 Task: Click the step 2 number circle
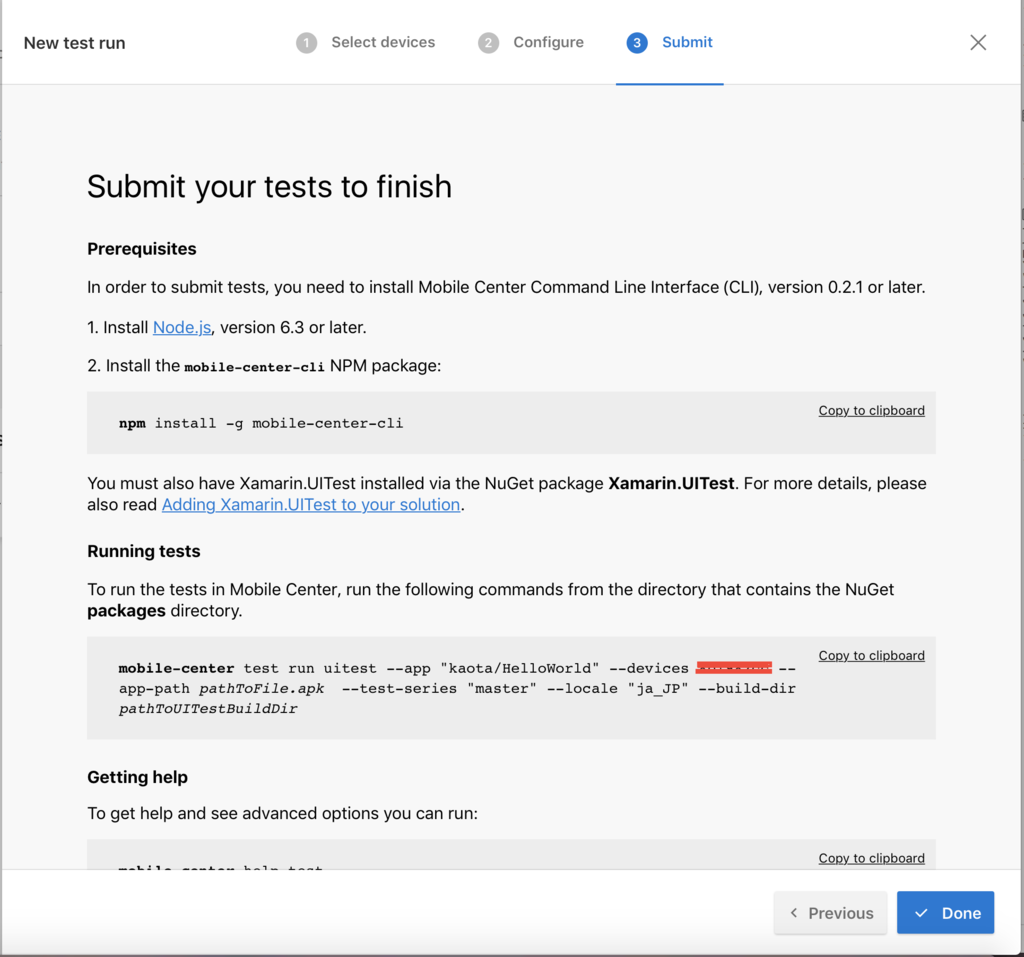click(488, 43)
